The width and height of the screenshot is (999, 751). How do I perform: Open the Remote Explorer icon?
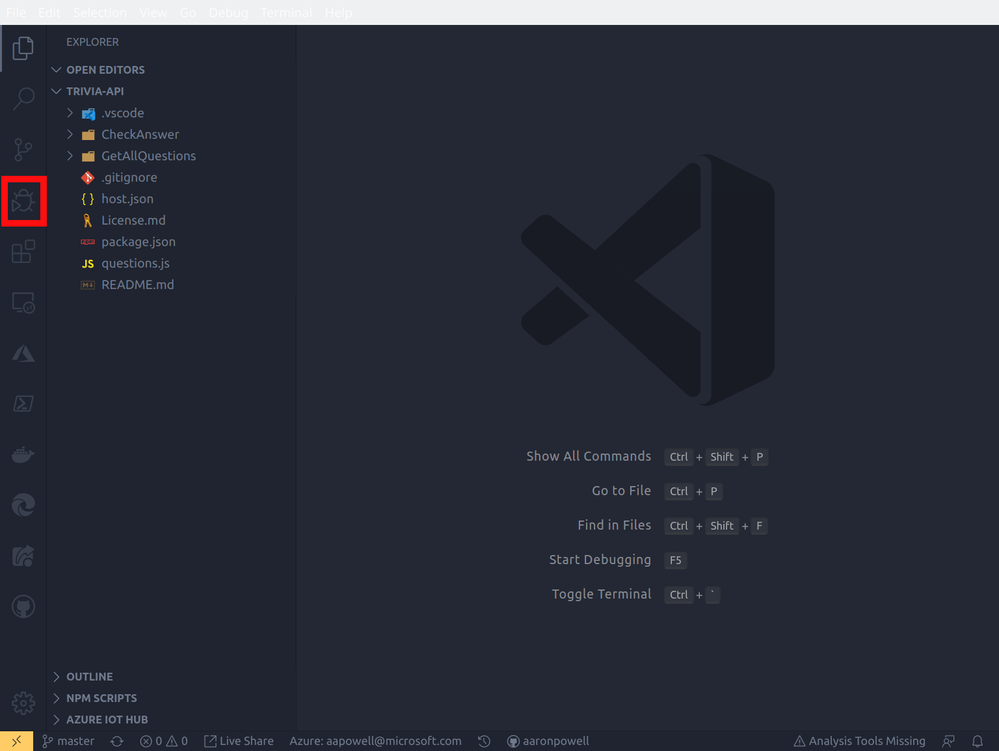coord(23,303)
